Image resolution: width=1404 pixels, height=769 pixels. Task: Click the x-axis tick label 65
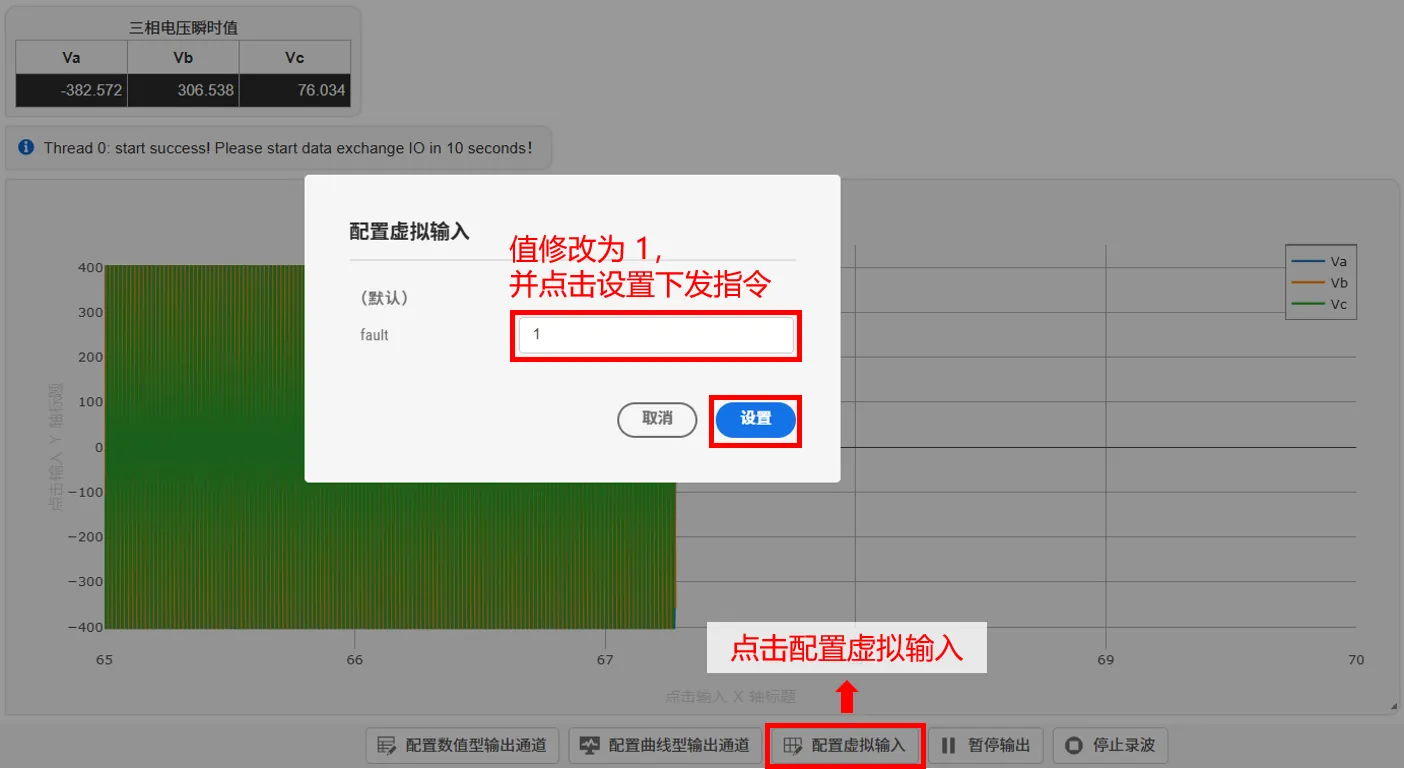[x=104, y=660]
